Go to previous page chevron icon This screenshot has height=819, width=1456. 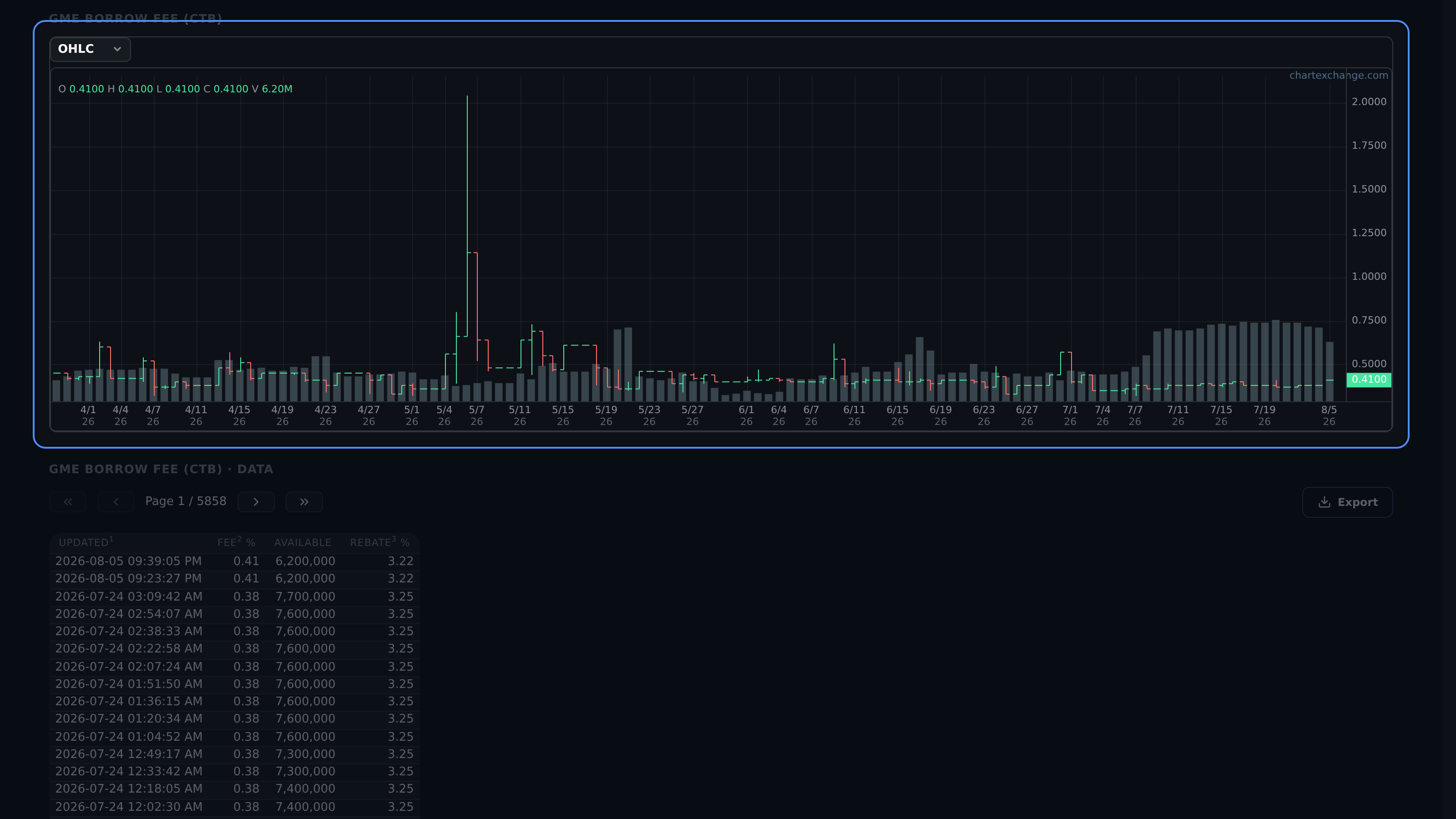point(116,502)
